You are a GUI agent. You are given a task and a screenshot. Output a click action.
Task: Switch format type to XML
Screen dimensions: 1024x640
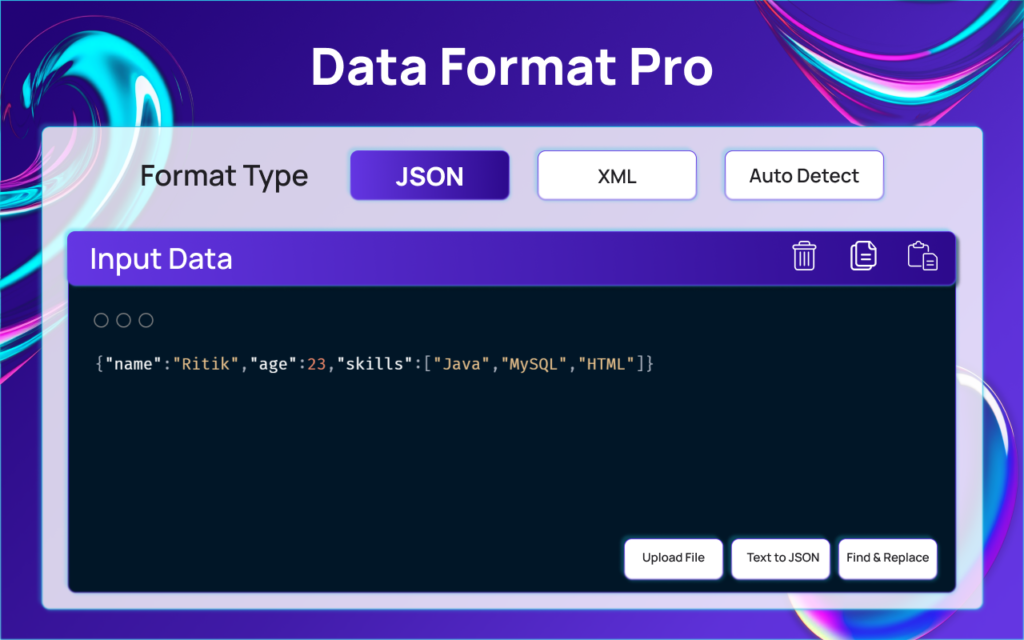point(617,176)
